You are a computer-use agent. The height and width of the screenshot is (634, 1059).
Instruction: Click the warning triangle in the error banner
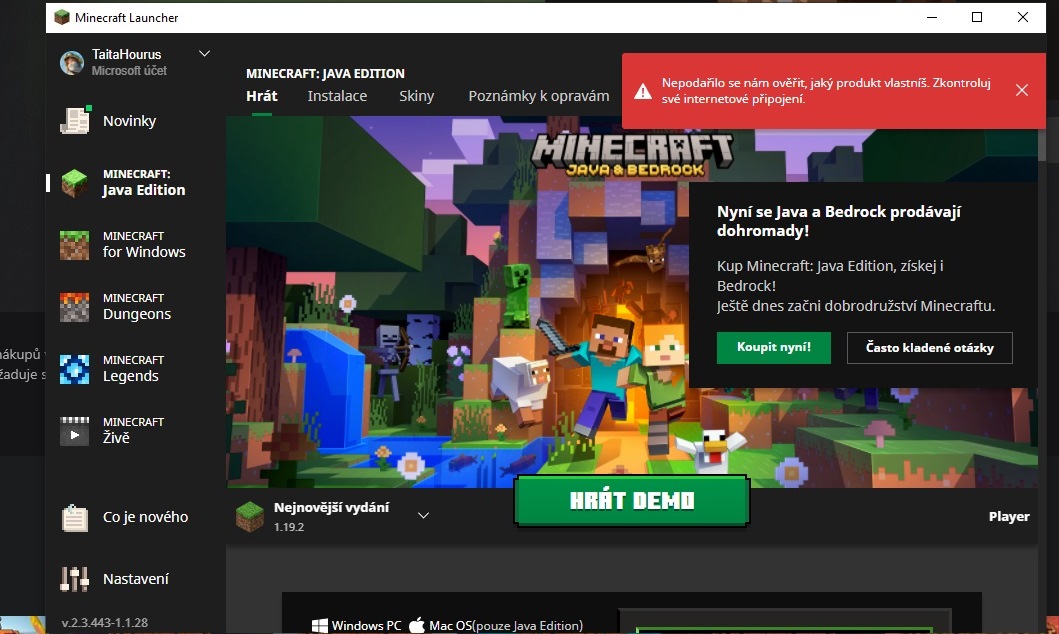[643, 91]
